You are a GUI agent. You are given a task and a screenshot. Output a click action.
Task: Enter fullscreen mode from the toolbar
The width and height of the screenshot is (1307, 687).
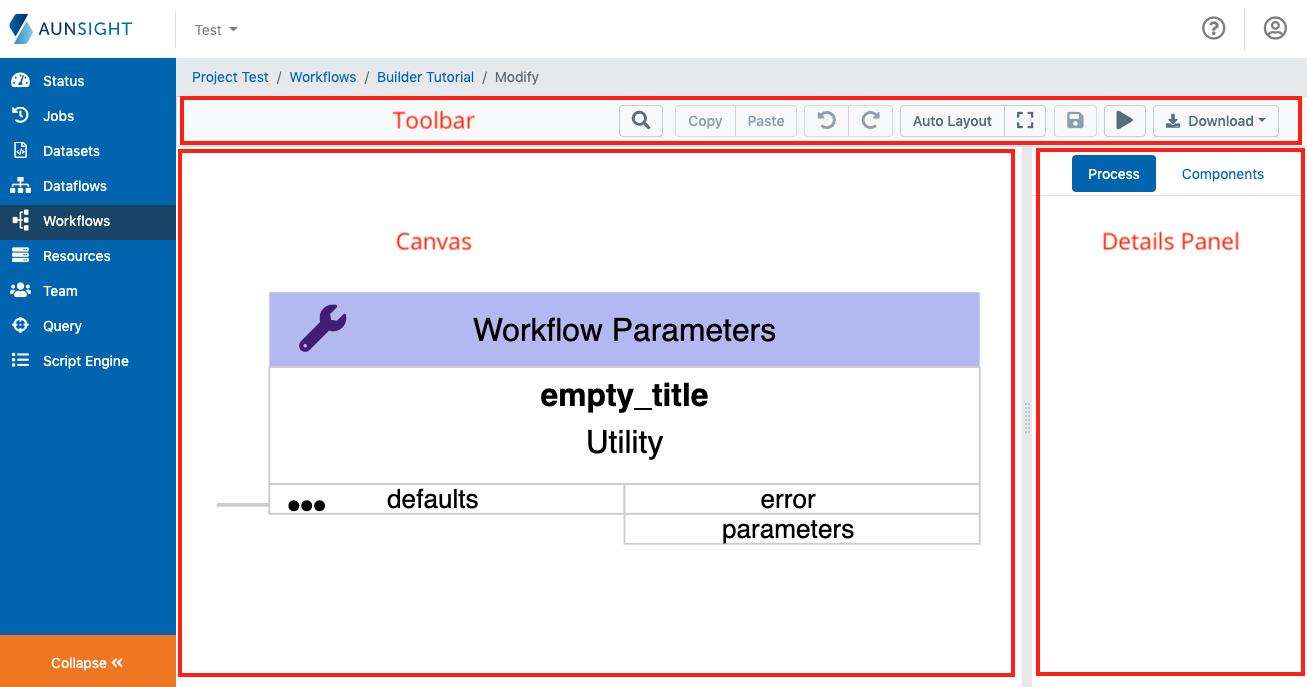[x=1025, y=120]
